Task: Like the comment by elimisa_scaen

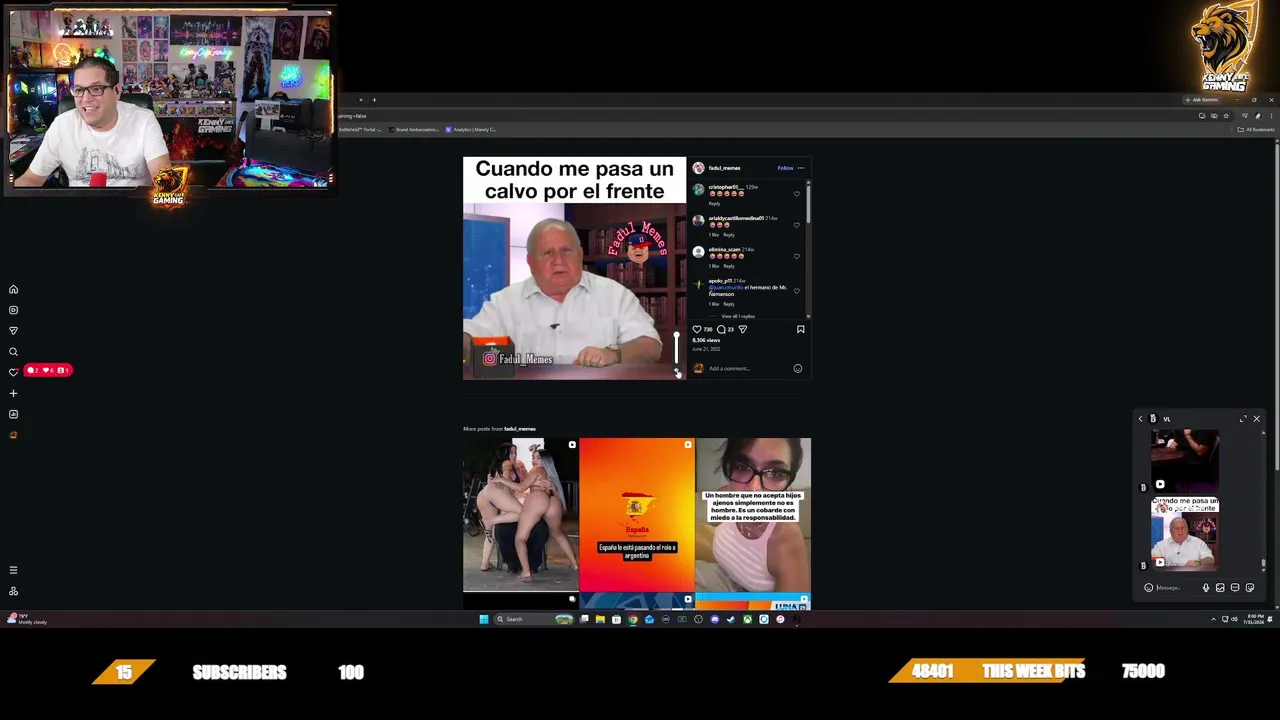Action: (797, 256)
